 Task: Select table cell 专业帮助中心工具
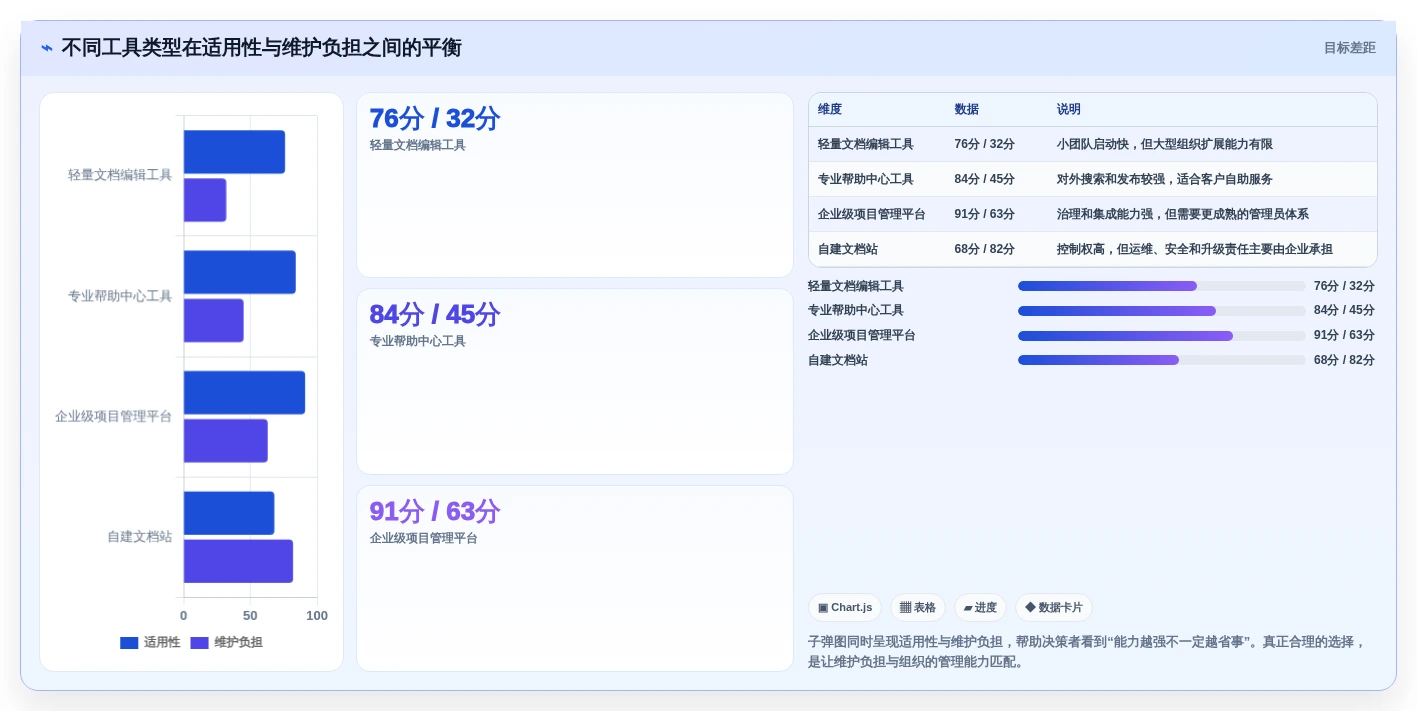[x=866, y=179]
